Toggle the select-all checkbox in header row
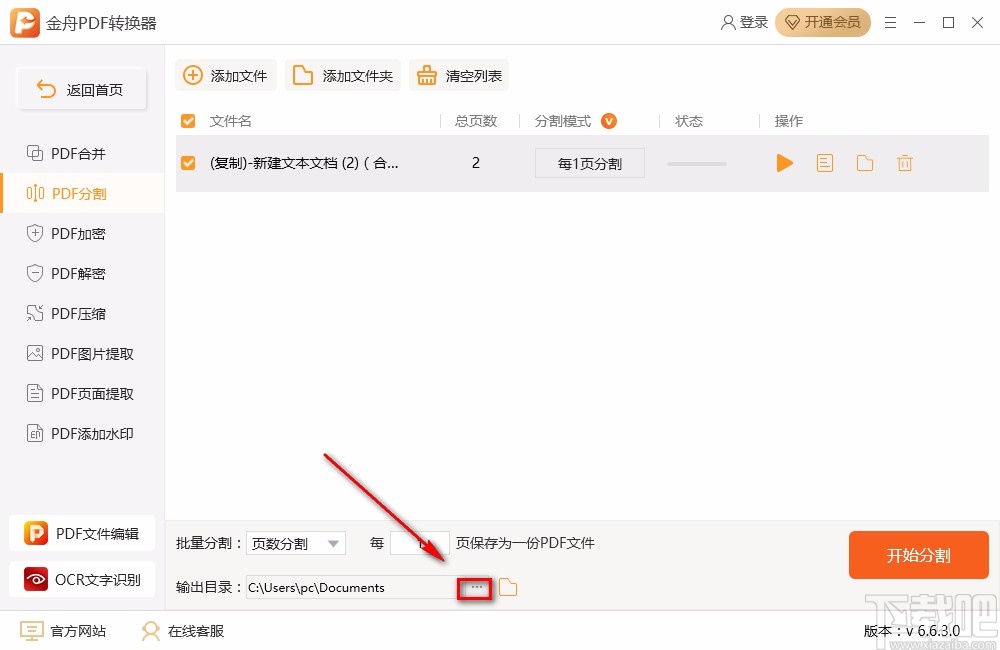Viewport: 1000px width, 650px height. pos(188,120)
